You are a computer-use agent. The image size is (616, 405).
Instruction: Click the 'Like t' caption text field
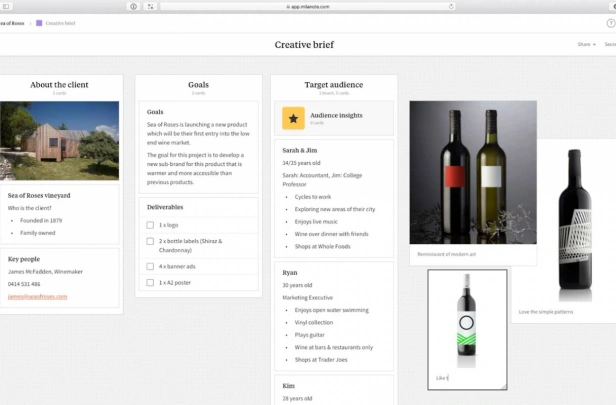pyautogui.click(x=467, y=378)
